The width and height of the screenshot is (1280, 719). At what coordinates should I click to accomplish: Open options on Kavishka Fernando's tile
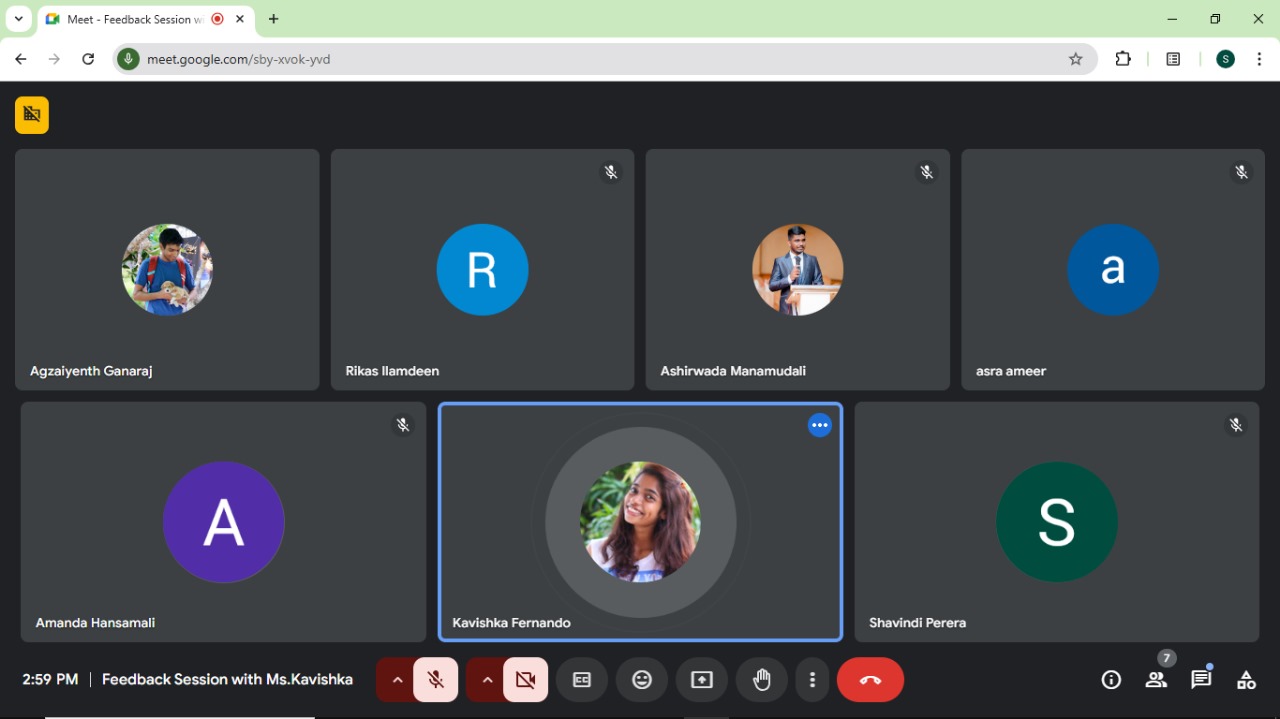(x=820, y=425)
